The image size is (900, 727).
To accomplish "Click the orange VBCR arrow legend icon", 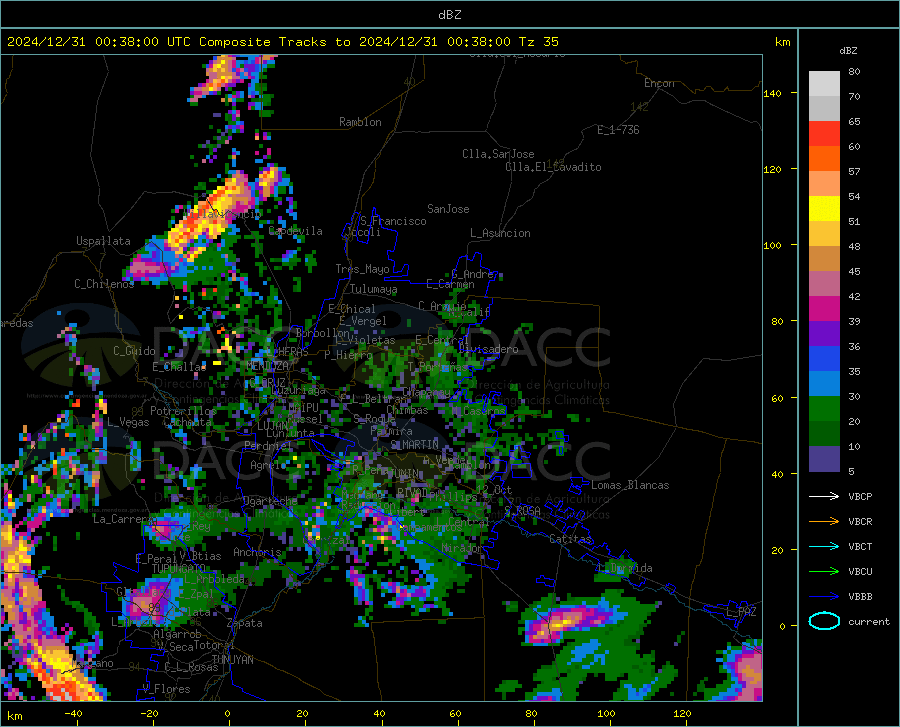I will 824,521.
